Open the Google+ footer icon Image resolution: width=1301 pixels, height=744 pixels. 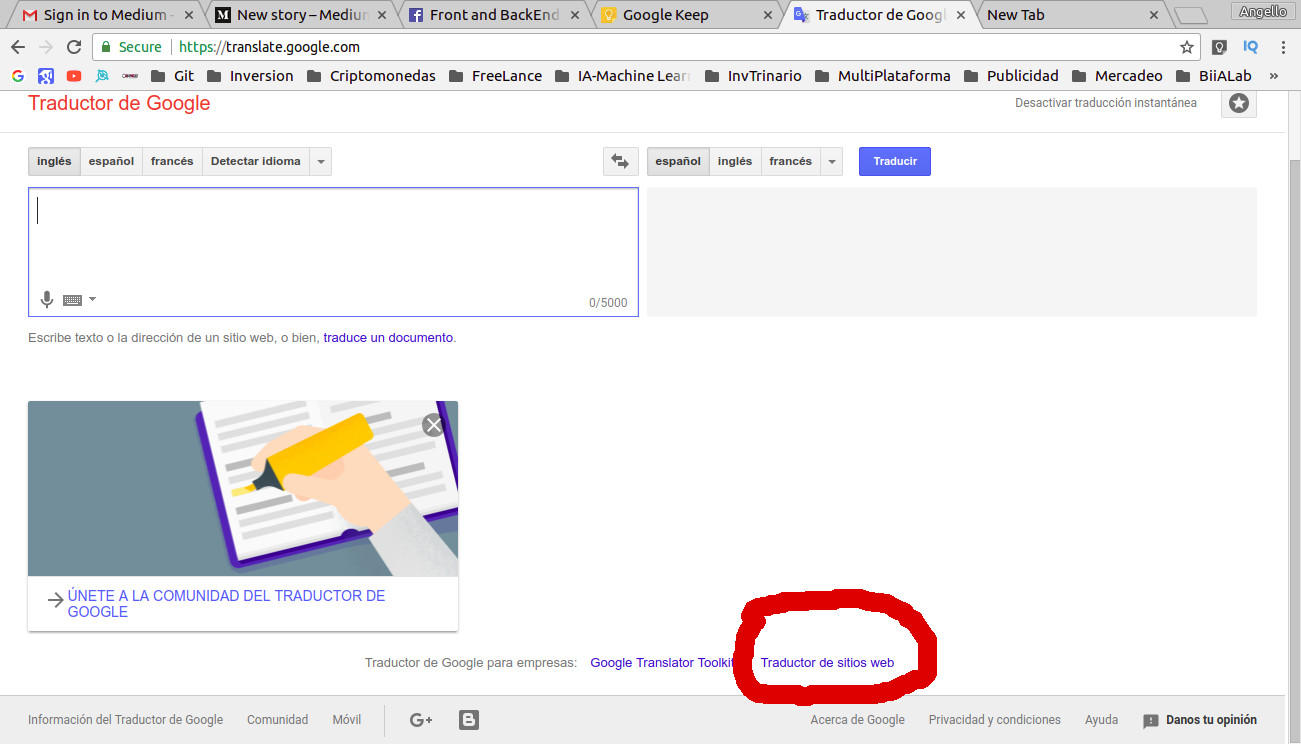tap(421, 720)
